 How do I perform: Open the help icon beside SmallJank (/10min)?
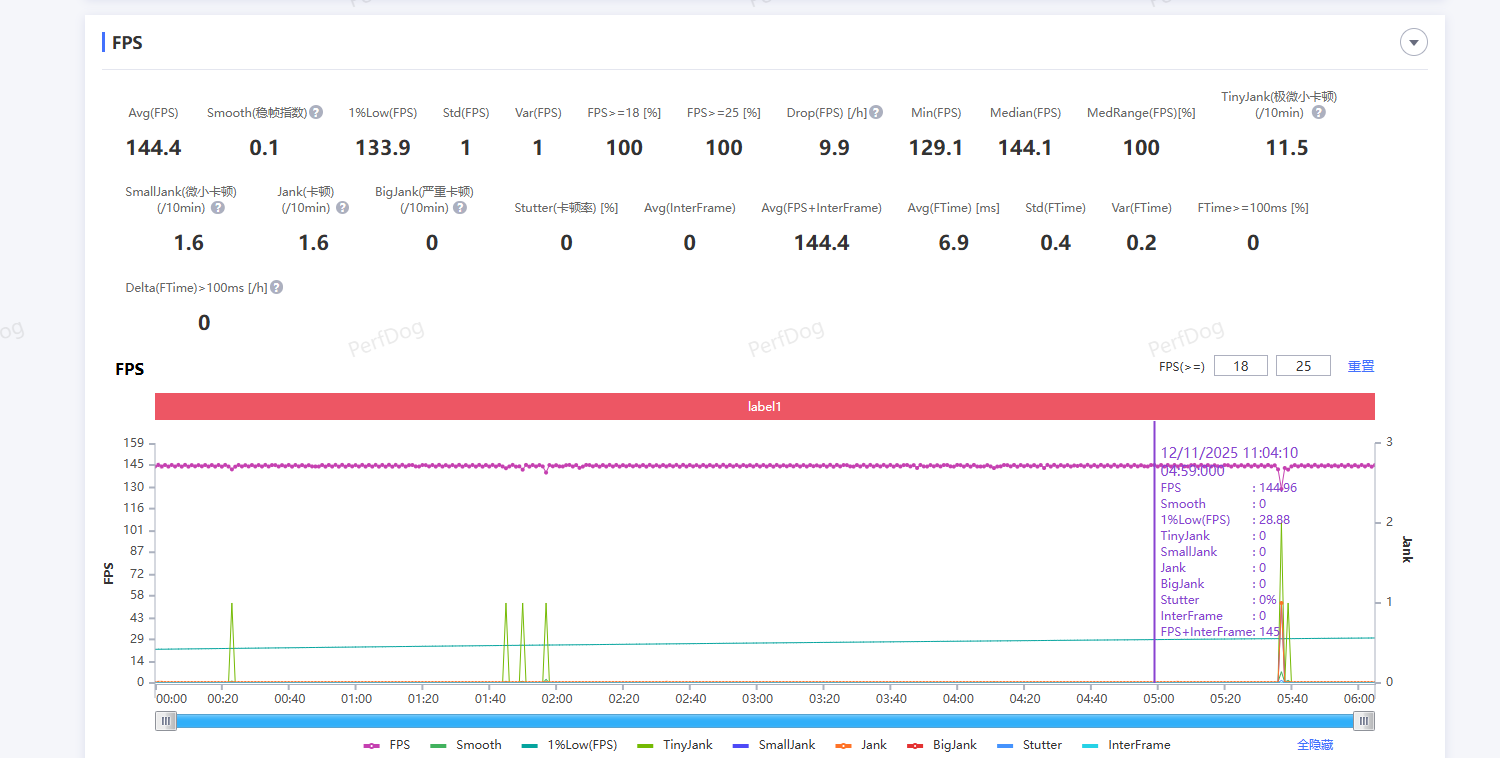[x=217, y=208]
